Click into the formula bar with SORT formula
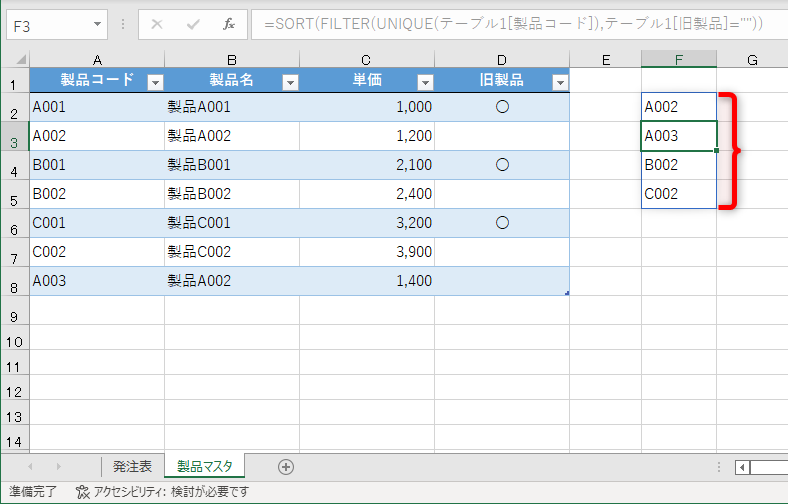Image resolution: width=788 pixels, height=504 pixels. [x=518, y=24]
